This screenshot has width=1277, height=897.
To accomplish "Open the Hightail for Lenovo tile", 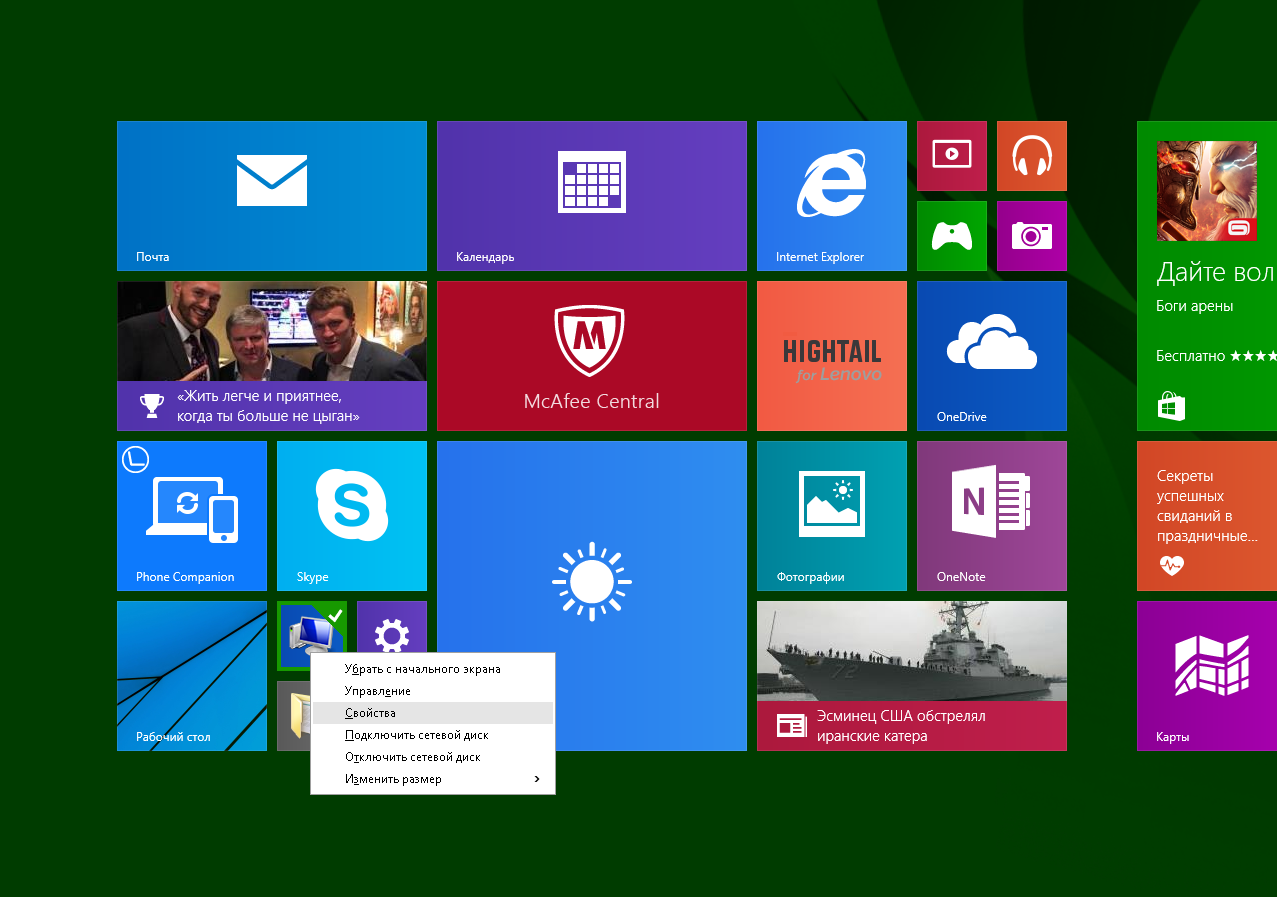I will tap(832, 356).
